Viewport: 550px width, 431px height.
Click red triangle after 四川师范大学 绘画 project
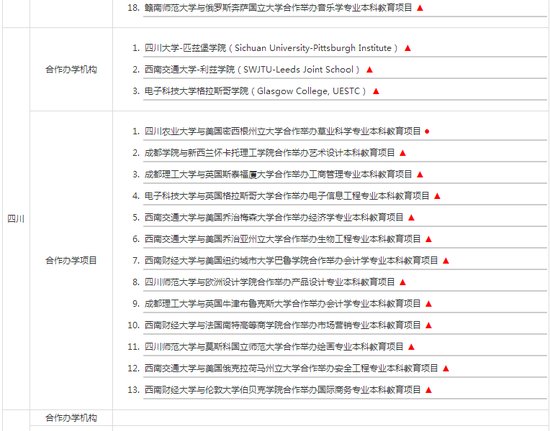click(x=411, y=347)
